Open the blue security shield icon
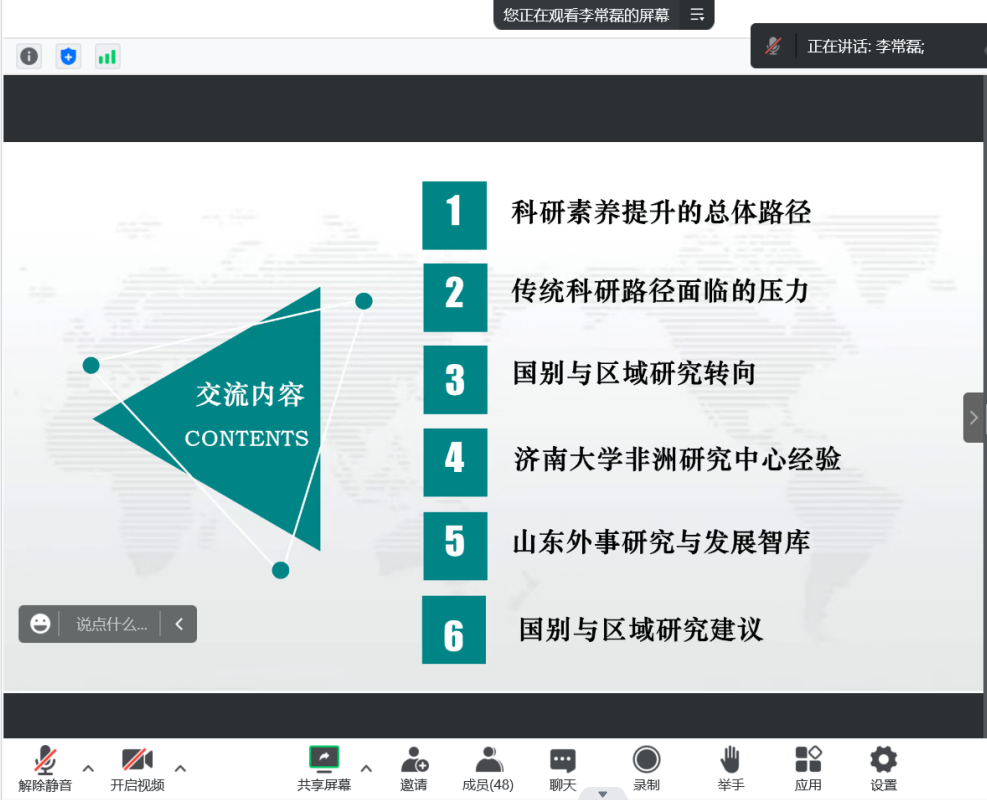The height and width of the screenshot is (800, 987). pyautogui.click(x=68, y=56)
